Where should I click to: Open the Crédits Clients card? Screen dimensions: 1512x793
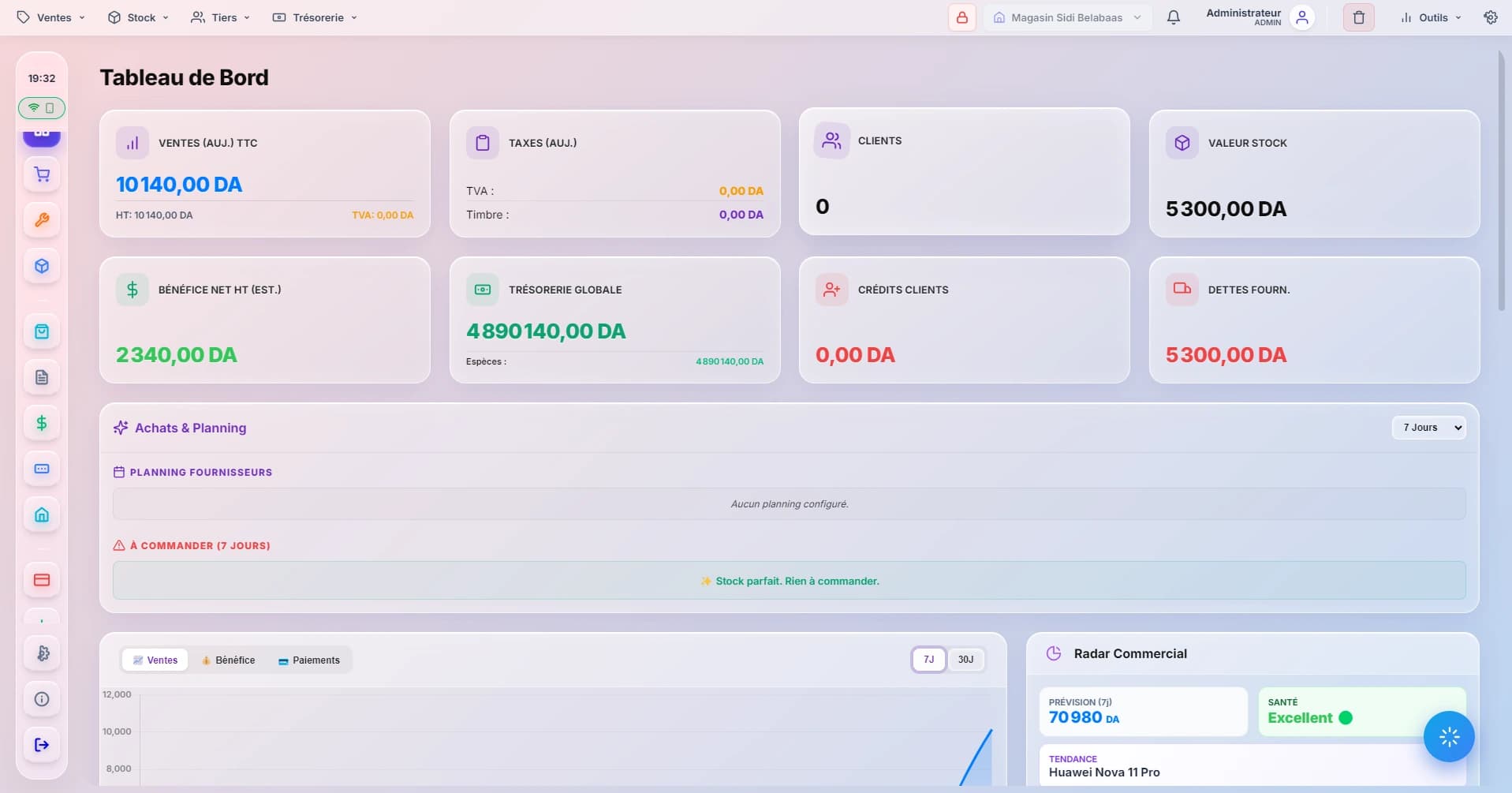pyautogui.click(x=964, y=320)
